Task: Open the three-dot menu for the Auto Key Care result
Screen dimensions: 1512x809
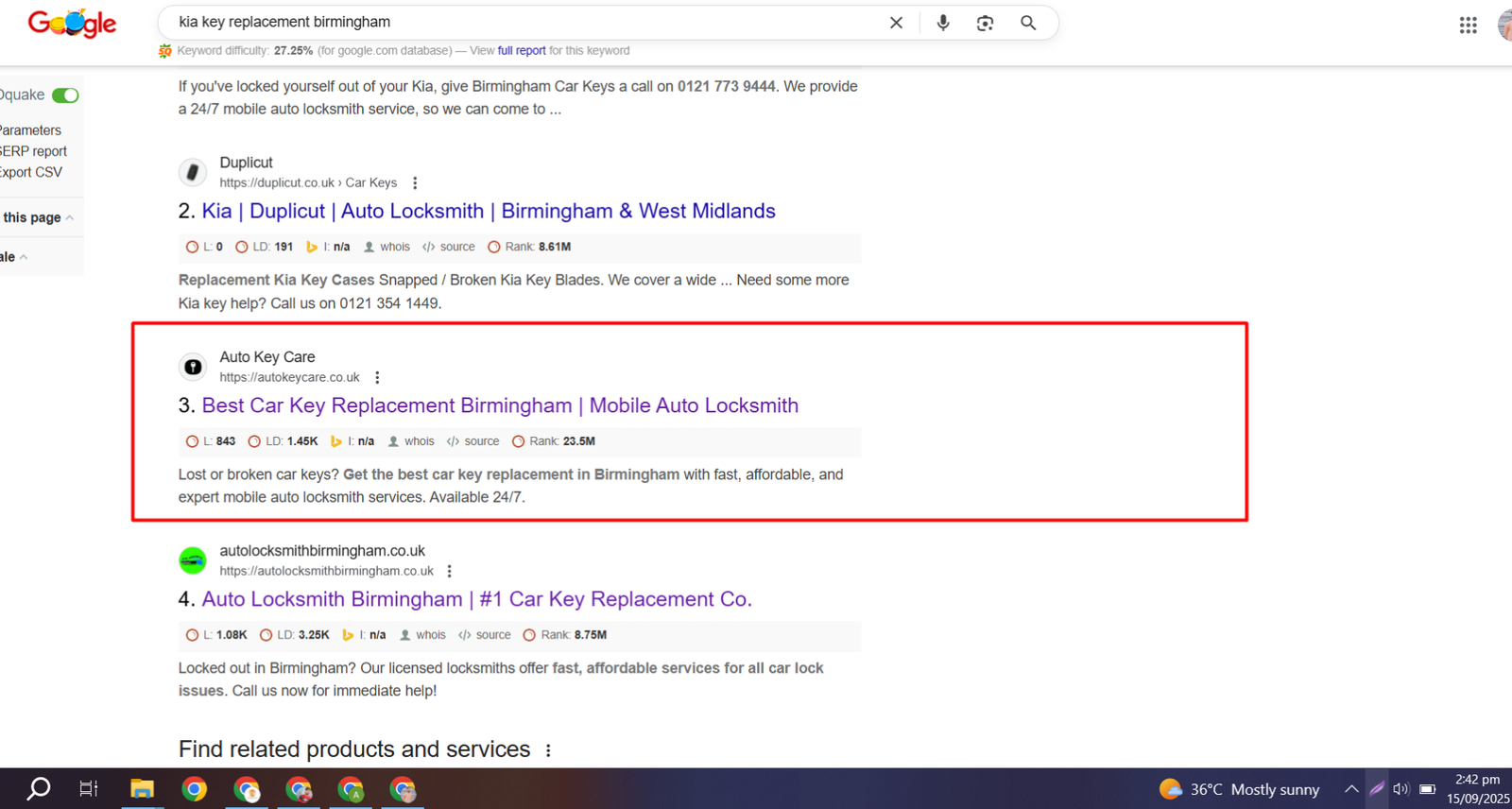Action: point(377,378)
